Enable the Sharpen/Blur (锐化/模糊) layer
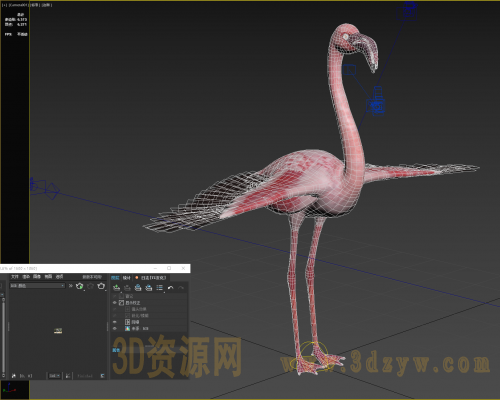This screenshot has width=500, height=400. pyautogui.click(x=115, y=315)
